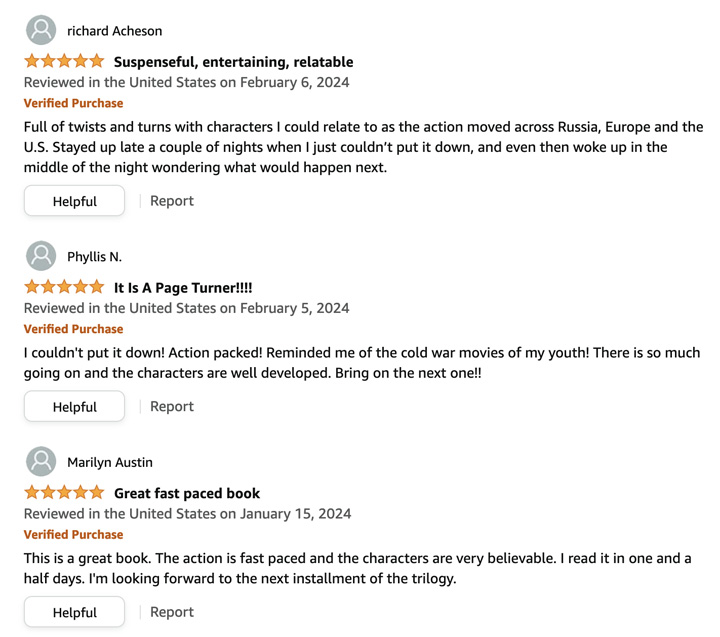Mark richard Acheson's review as Helpful
This screenshot has height=637, width=720.
[74, 201]
